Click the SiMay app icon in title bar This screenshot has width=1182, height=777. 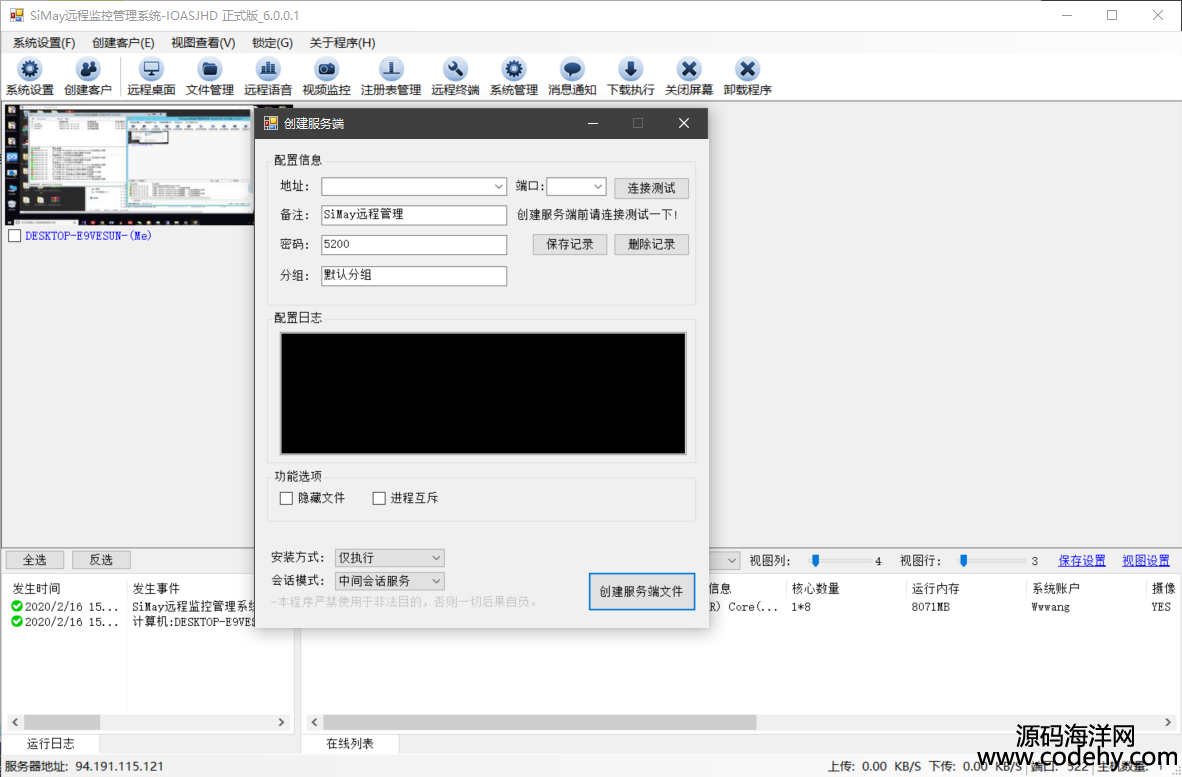click(x=17, y=15)
